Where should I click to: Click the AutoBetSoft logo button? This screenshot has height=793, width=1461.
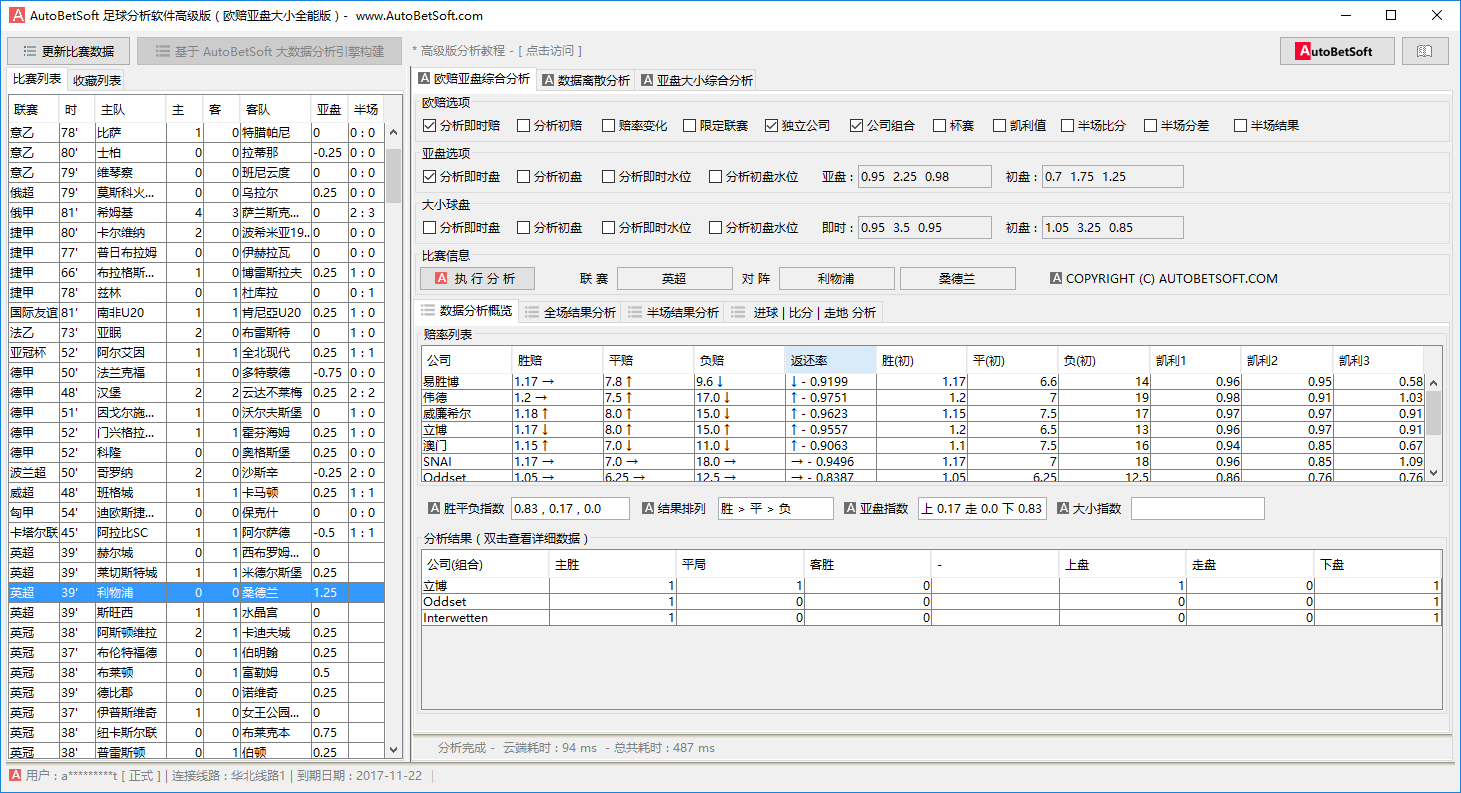point(1337,51)
